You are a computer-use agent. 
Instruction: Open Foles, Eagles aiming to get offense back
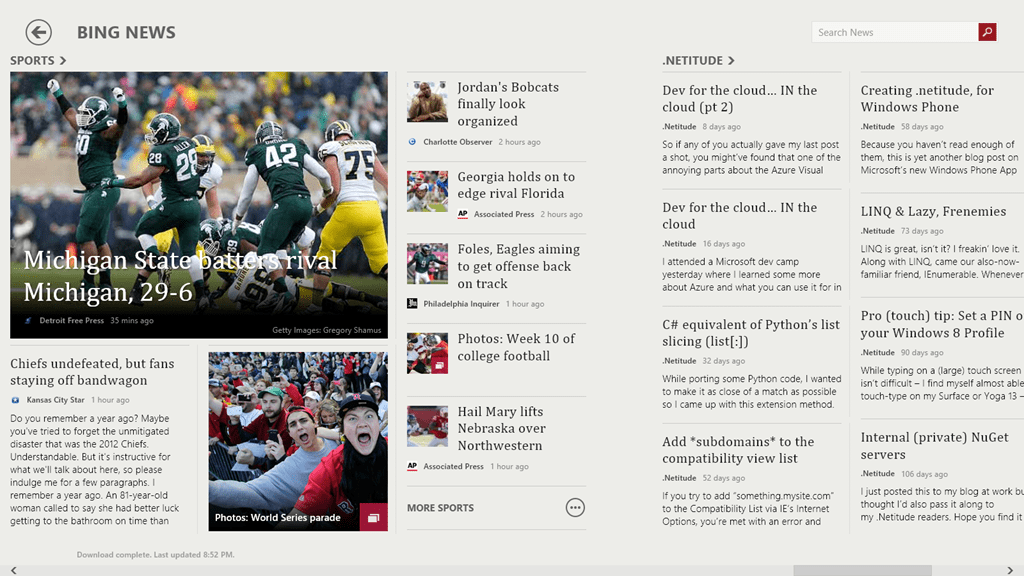tap(519, 266)
